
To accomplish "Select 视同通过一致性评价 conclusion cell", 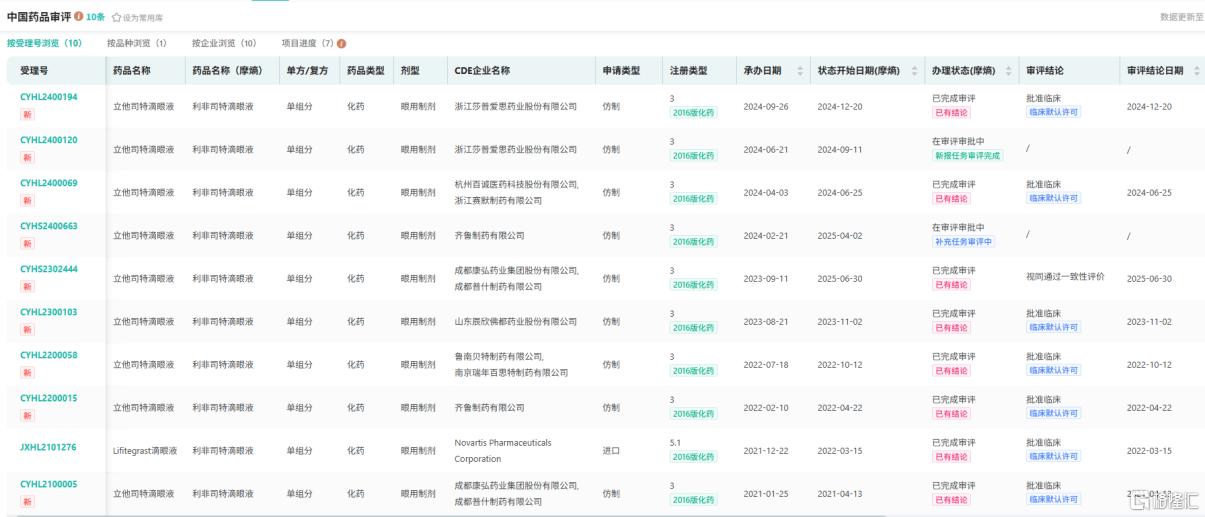I will tap(1065, 276).
